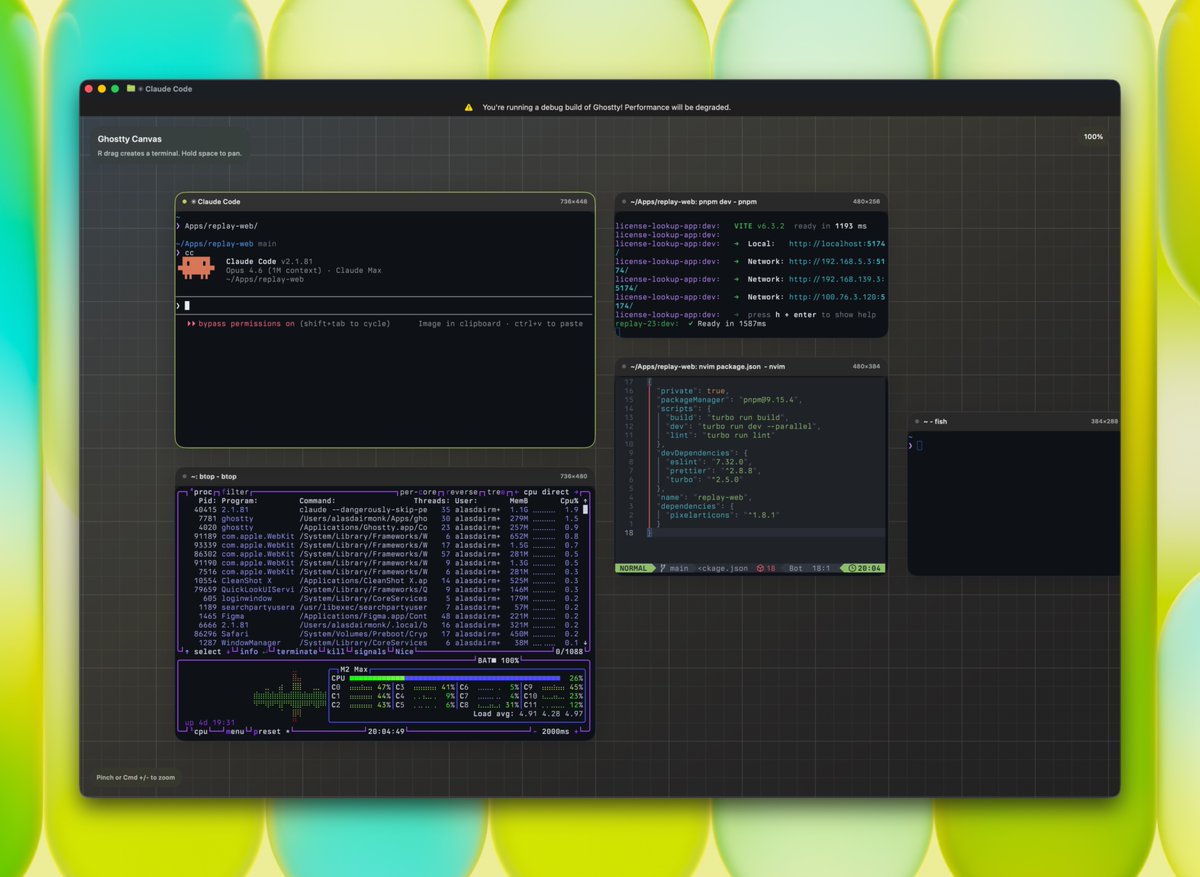Click the status dot on the btop terminal header
The image size is (1200, 877).
click(x=185, y=477)
